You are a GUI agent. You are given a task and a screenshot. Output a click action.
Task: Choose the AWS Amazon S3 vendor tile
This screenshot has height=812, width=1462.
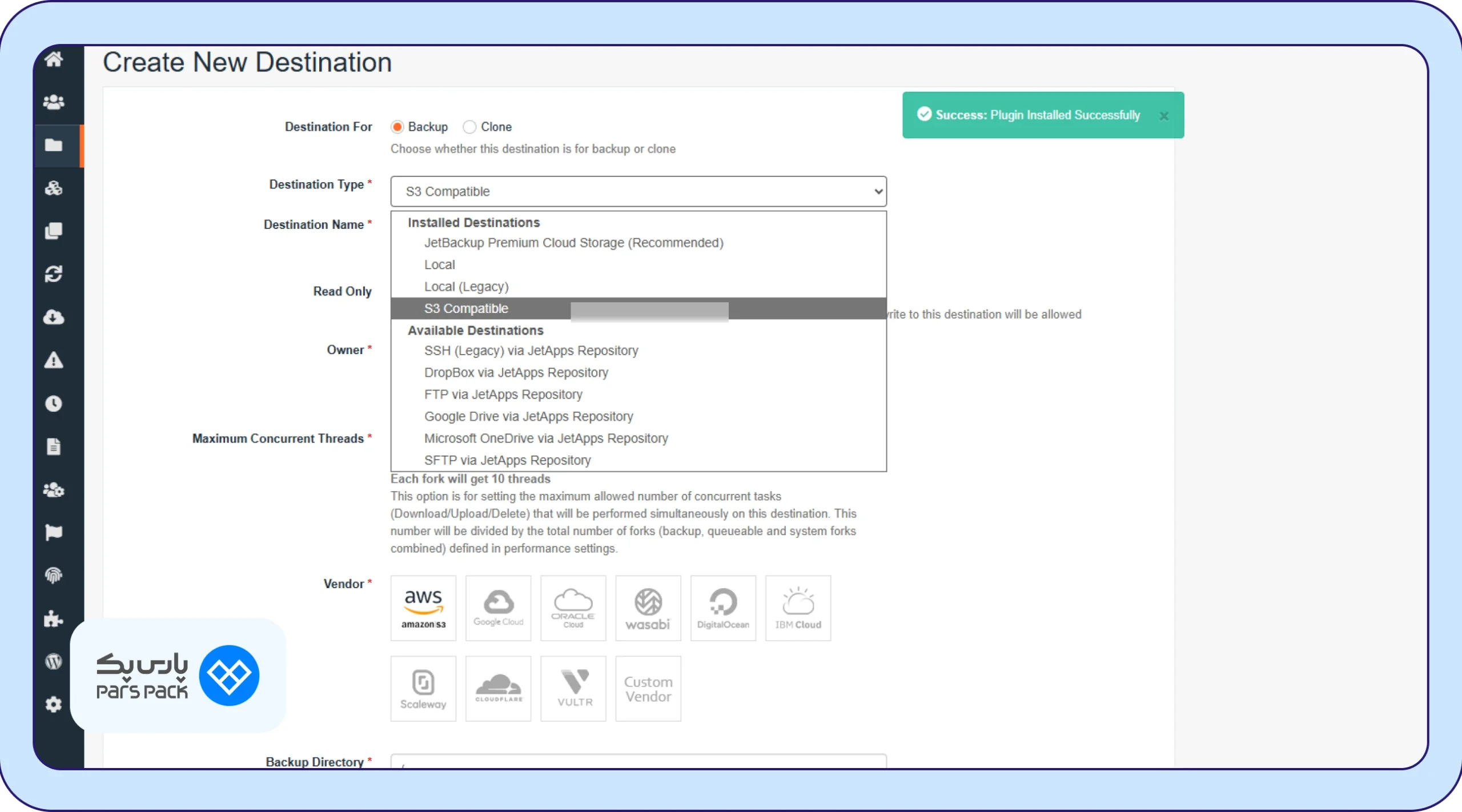click(423, 608)
